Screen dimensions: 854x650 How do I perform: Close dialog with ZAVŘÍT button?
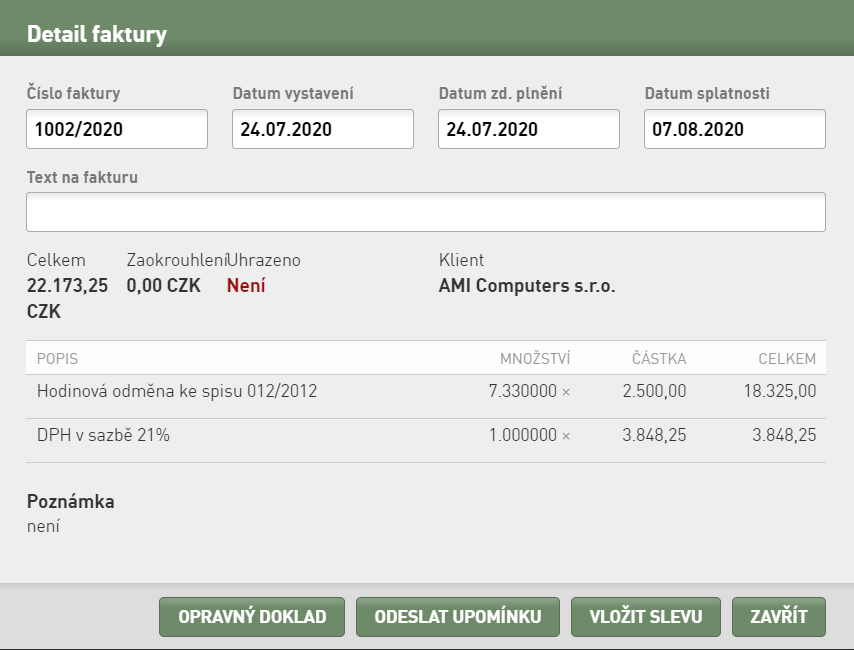(779, 616)
